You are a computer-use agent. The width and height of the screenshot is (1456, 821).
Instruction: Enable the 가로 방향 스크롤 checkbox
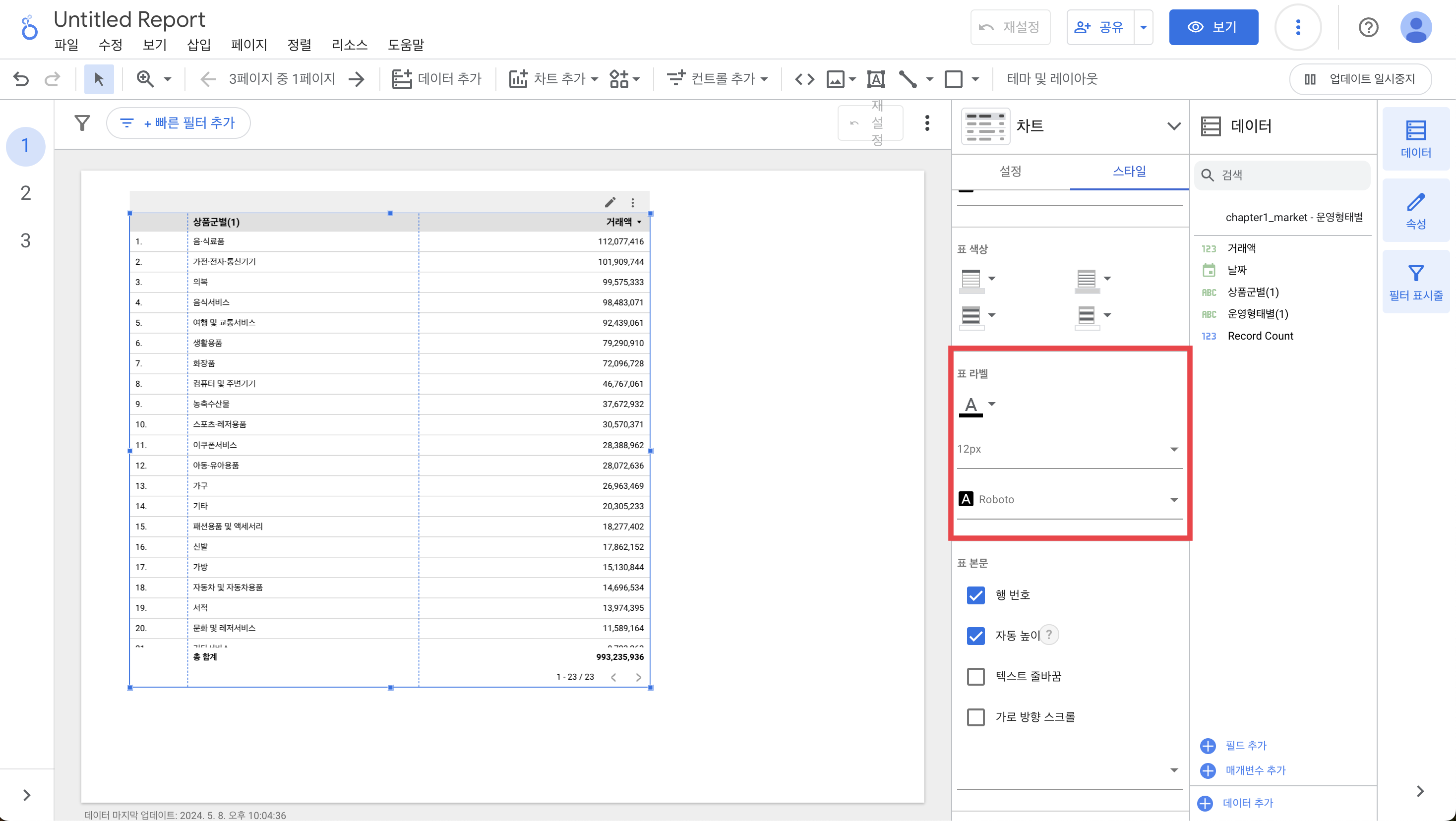[x=975, y=717]
